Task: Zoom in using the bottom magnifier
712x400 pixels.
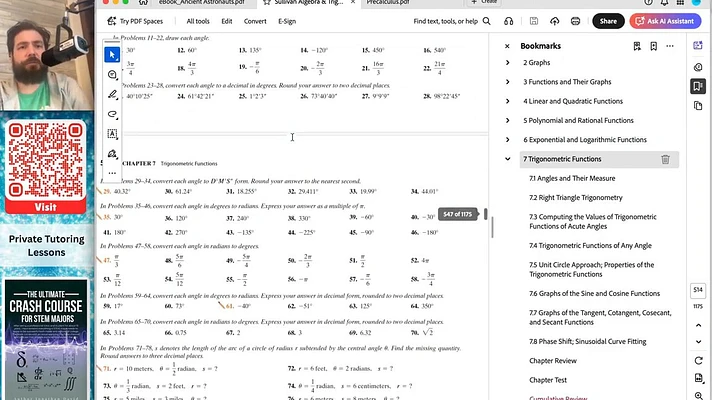Action: pyautogui.click(x=698, y=396)
